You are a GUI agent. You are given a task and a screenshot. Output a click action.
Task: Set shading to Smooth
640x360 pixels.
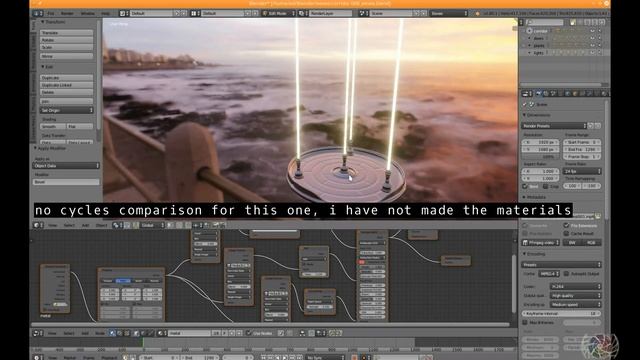click(x=53, y=127)
